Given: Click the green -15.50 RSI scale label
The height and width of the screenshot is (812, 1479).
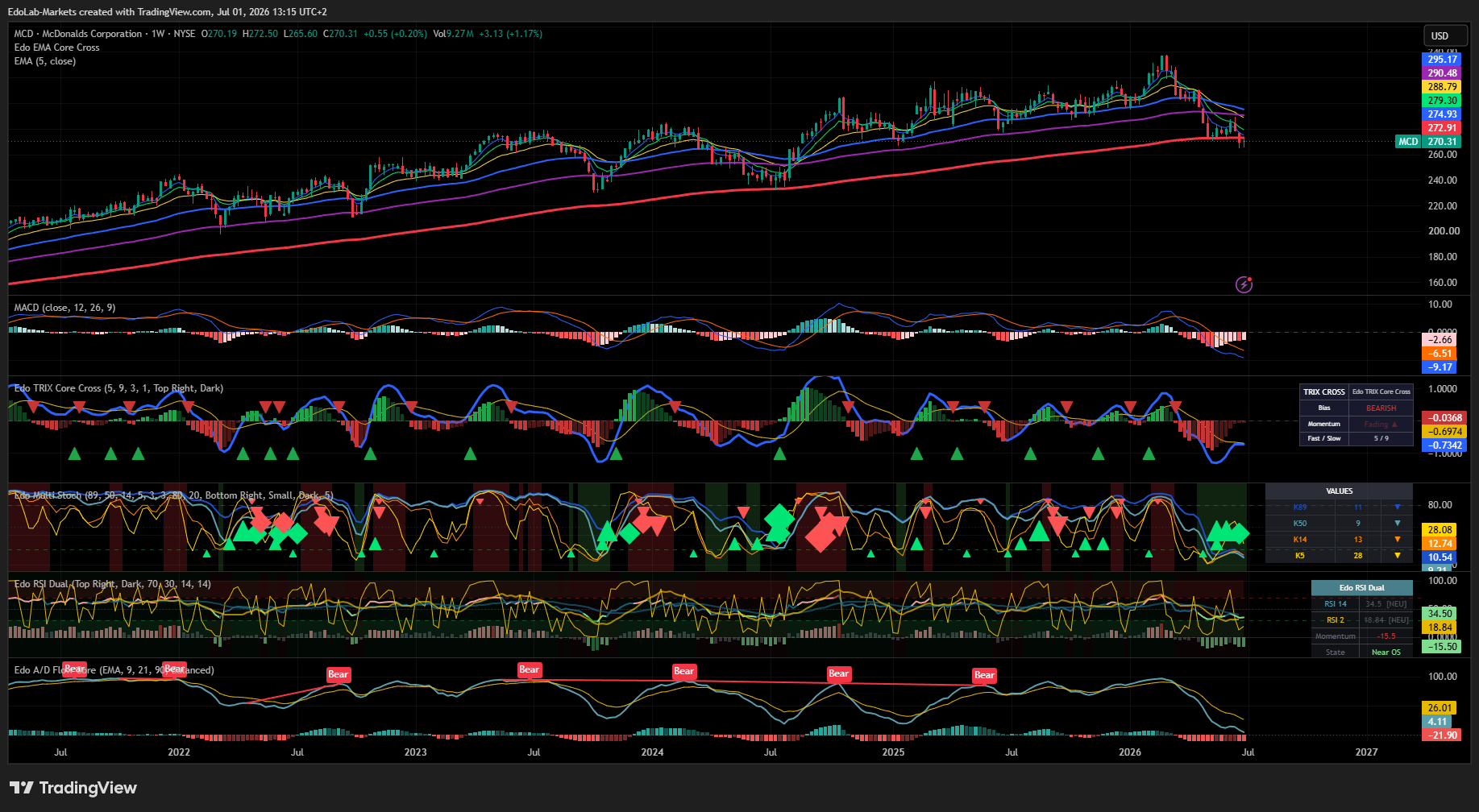Looking at the screenshot, I should click(x=1442, y=647).
